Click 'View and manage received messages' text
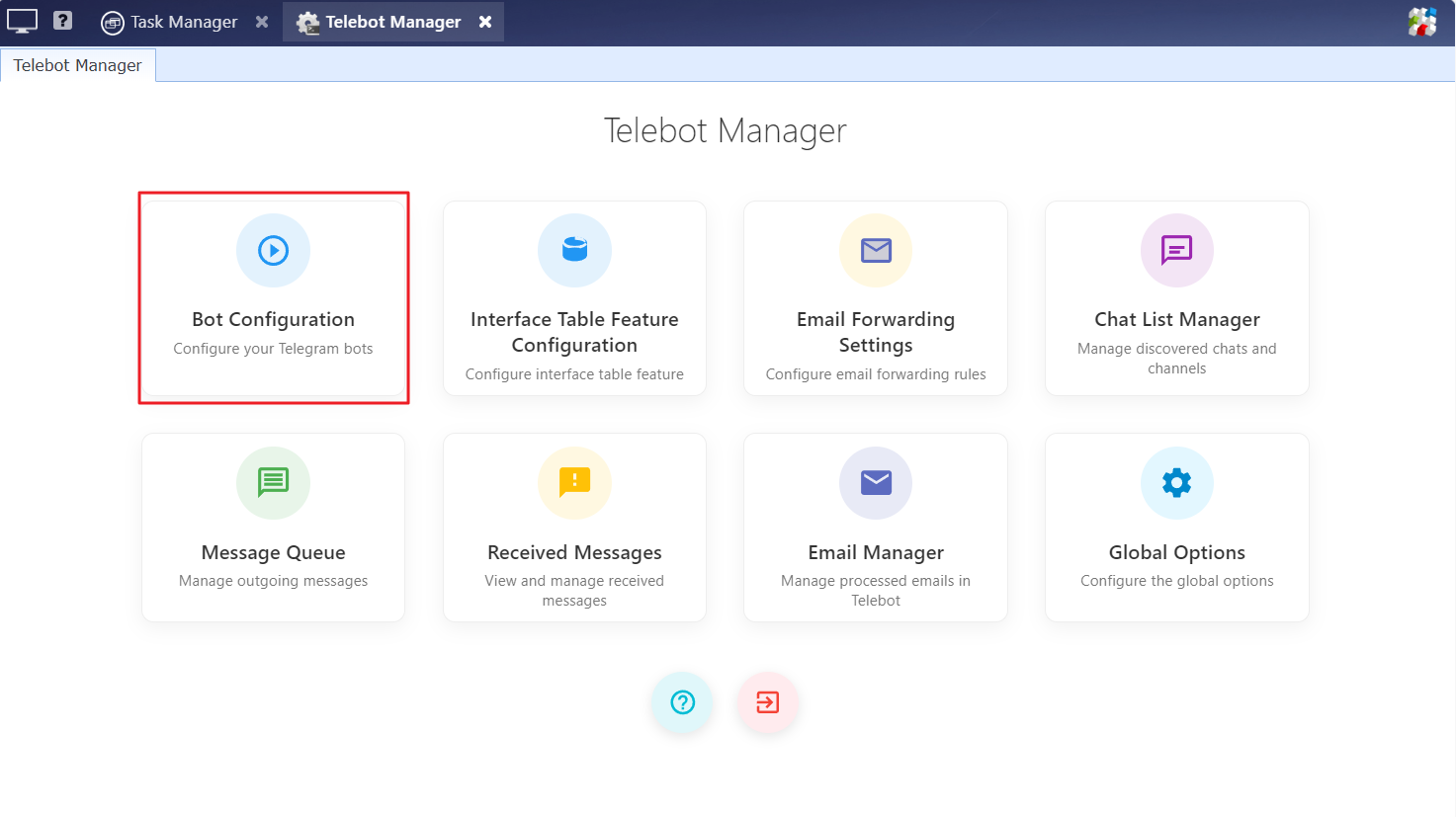This screenshot has width=1456, height=817. point(574,591)
